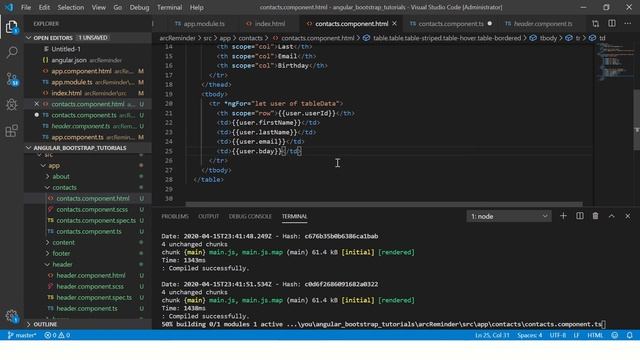Screen dimensions: 640x360
Task: Expand the Outline section
Action: point(29,324)
